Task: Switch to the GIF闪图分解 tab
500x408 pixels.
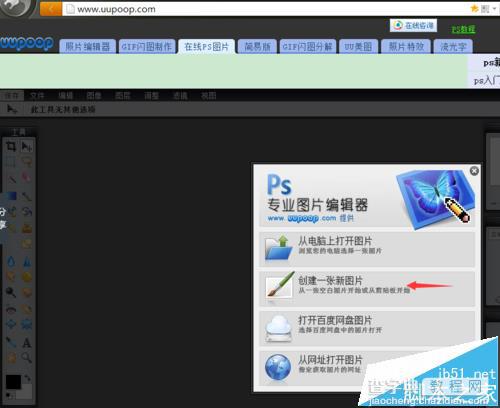Action: click(x=308, y=46)
